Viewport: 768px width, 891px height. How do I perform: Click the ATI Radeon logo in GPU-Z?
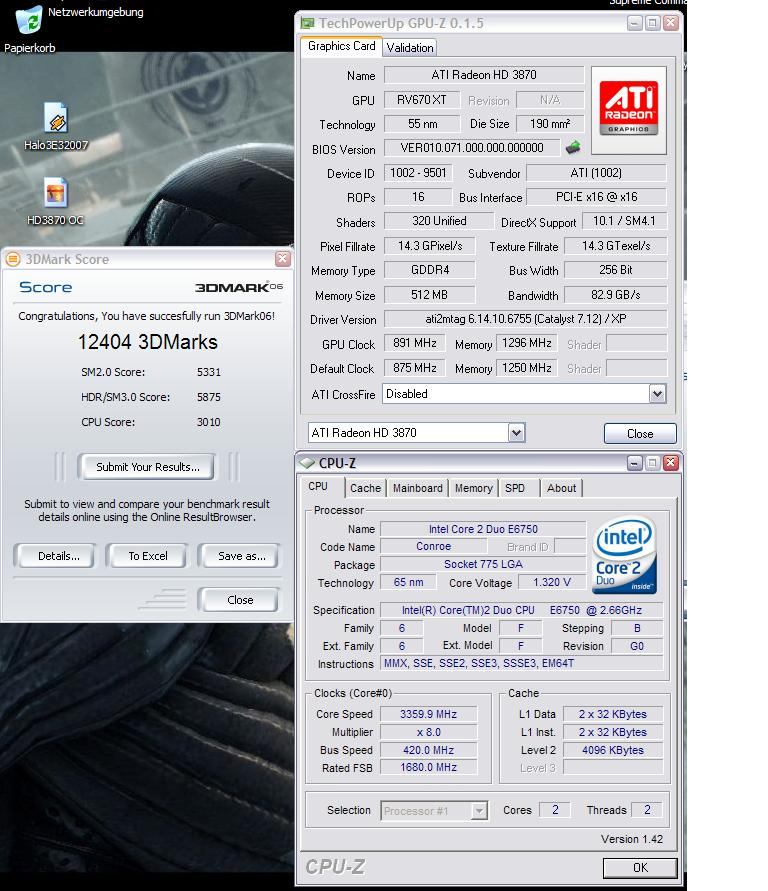point(628,110)
